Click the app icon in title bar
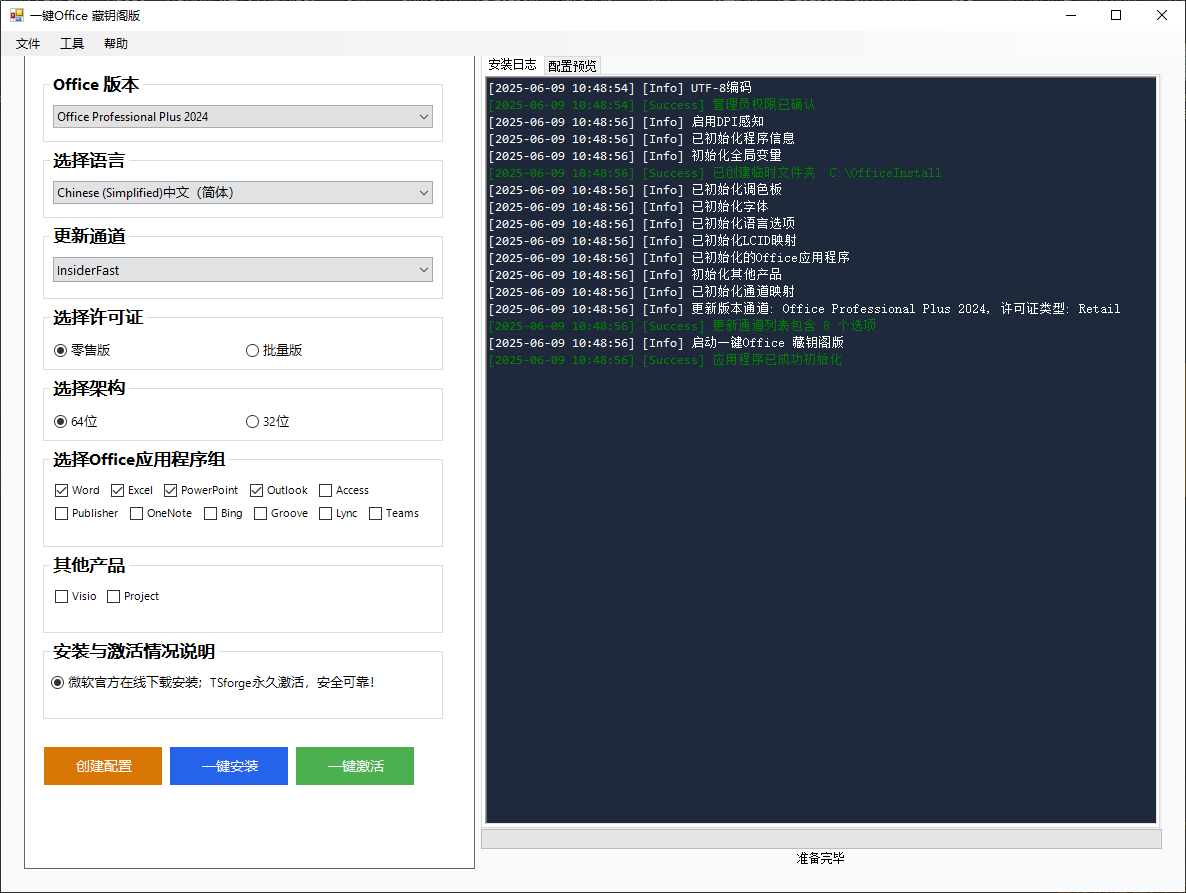Image resolution: width=1186 pixels, height=893 pixels. pyautogui.click(x=17, y=15)
